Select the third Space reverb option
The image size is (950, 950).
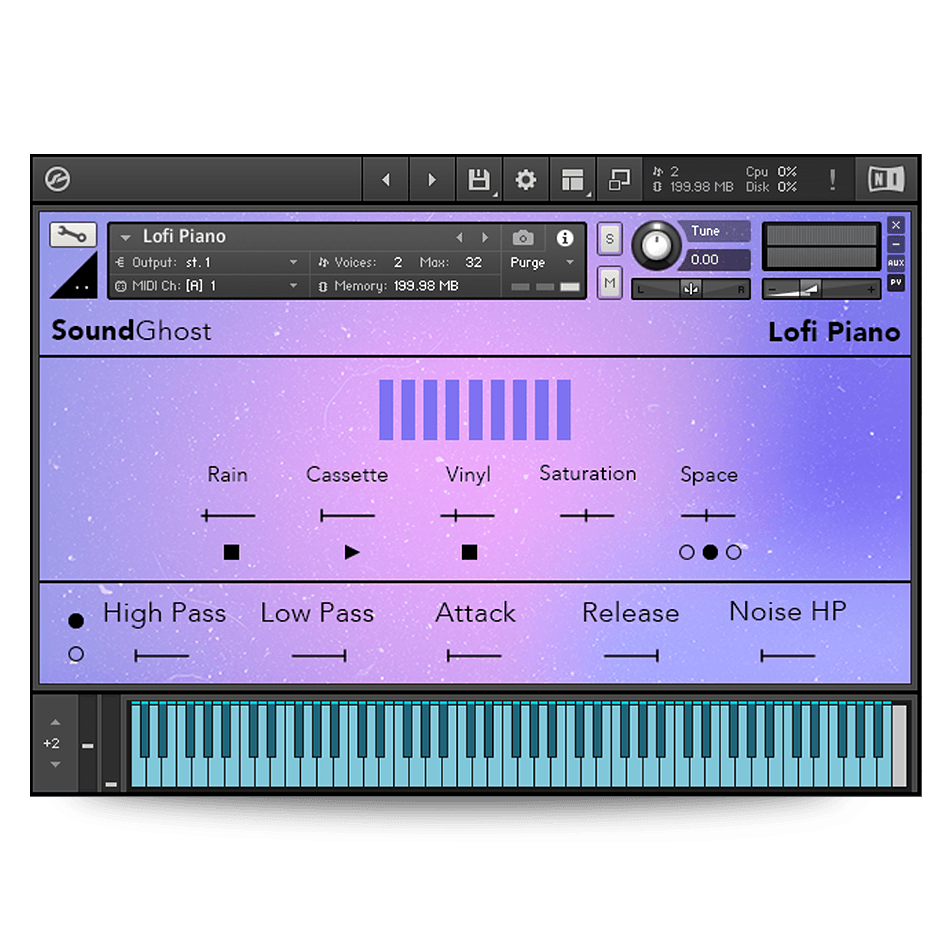(x=733, y=552)
